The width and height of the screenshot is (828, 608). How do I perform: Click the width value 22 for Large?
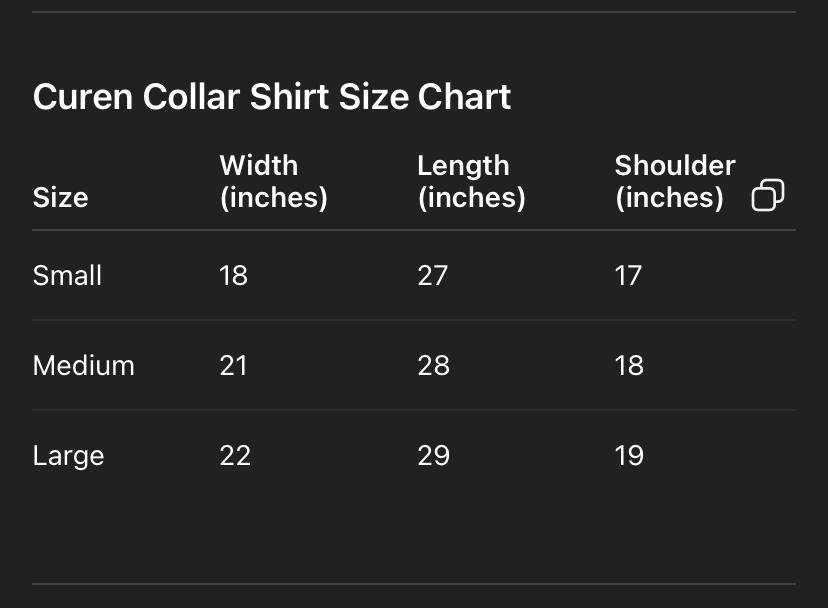pos(234,455)
